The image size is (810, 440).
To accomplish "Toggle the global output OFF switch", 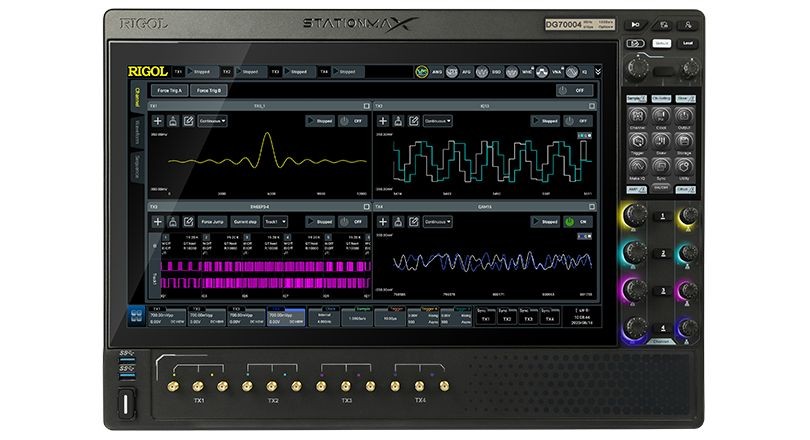I will point(574,90).
